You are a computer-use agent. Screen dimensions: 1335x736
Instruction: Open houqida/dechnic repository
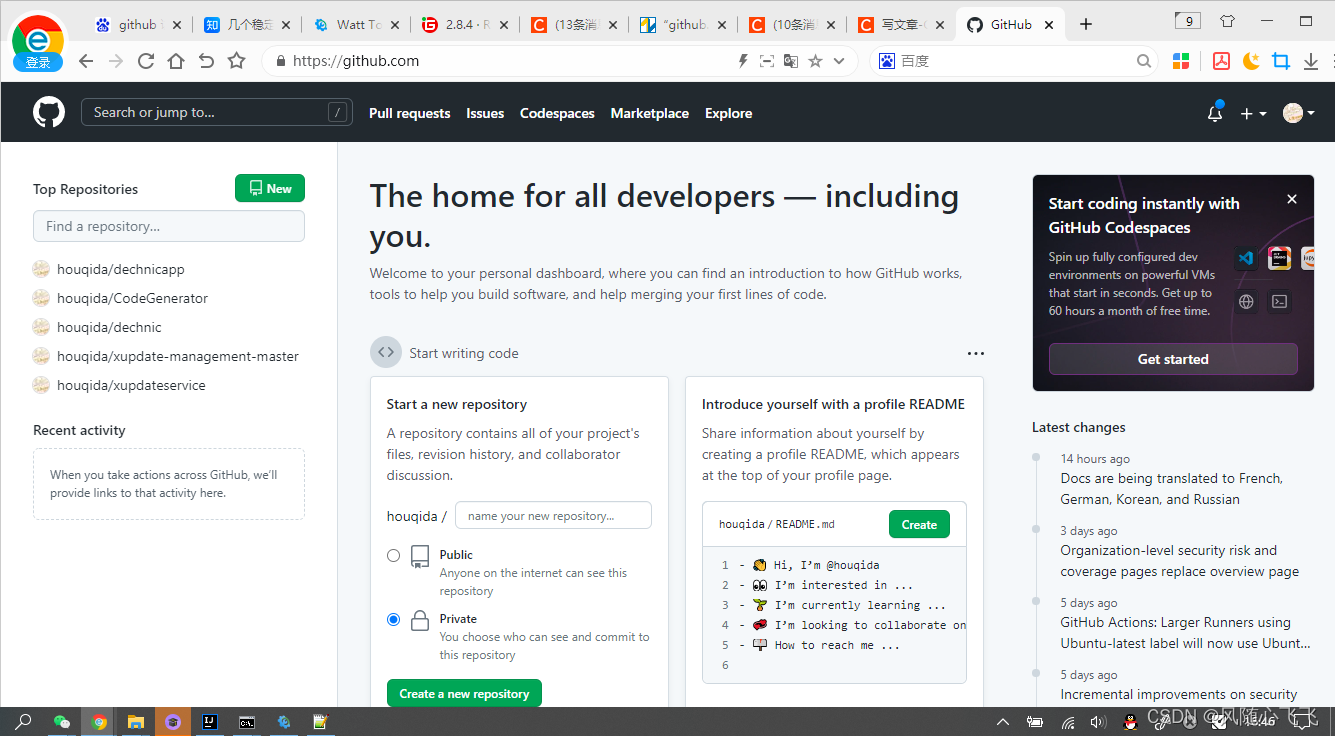[x=109, y=327]
